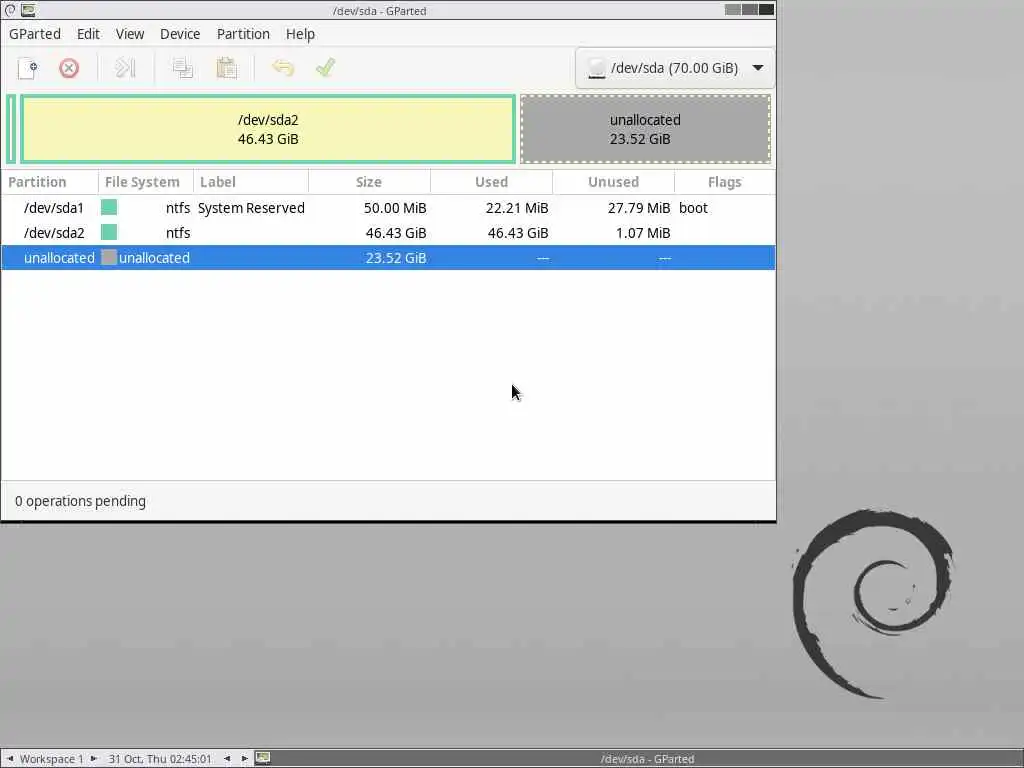Click the 50.00 MiB size cell

[395, 208]
